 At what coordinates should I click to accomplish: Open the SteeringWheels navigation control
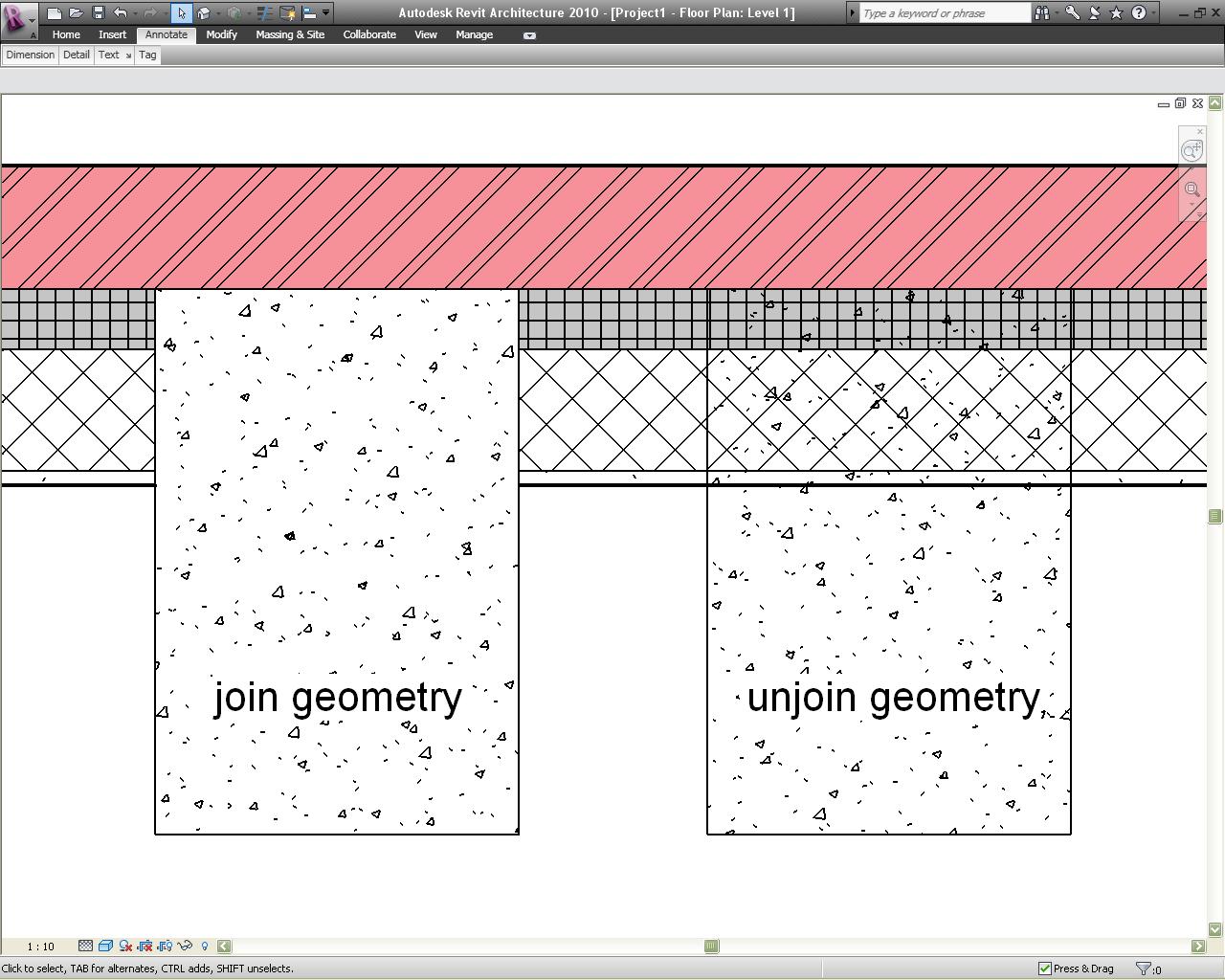1192,150
